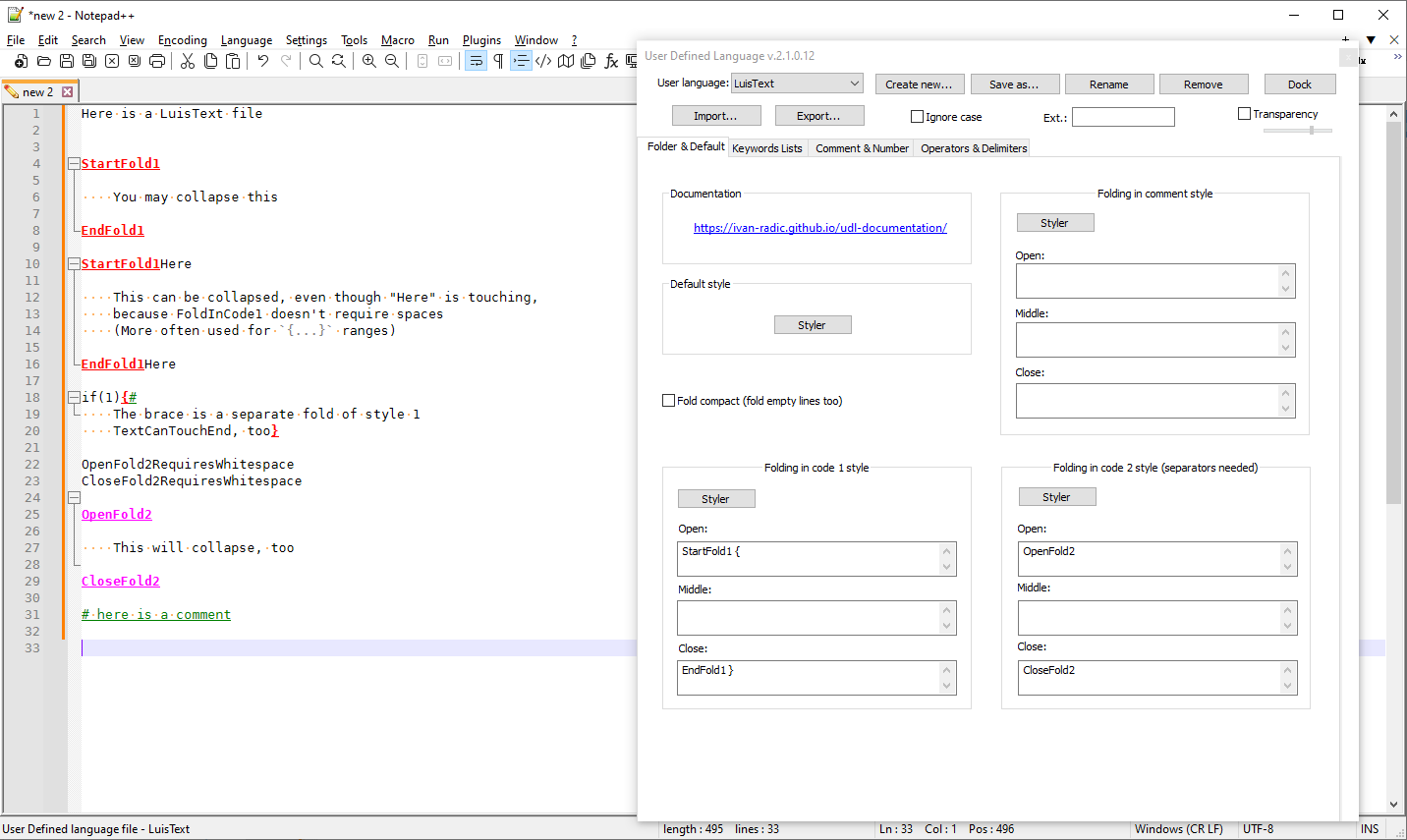The height and width of the screenshot is (840, 1407).
Task: Click the Import... button
Action: [x=716, y=116]
